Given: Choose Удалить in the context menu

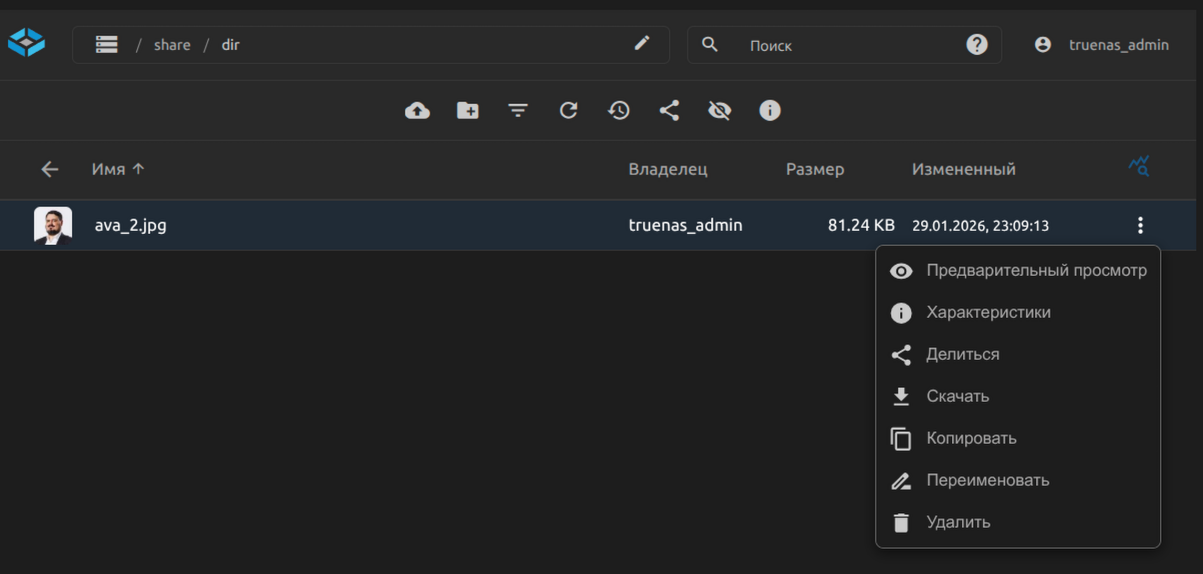Looking at the screenshot, I should point(958,522).
